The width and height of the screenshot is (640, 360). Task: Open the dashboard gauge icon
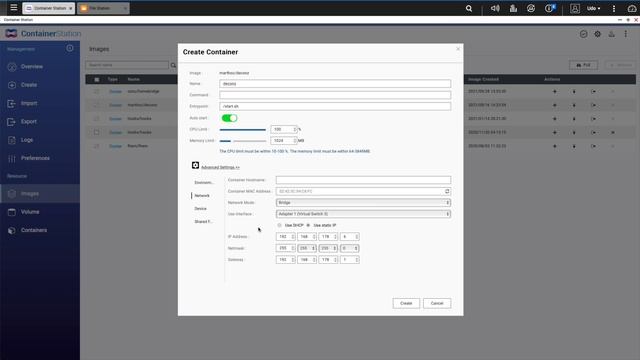pyautogui.click(x=632, y=8)
